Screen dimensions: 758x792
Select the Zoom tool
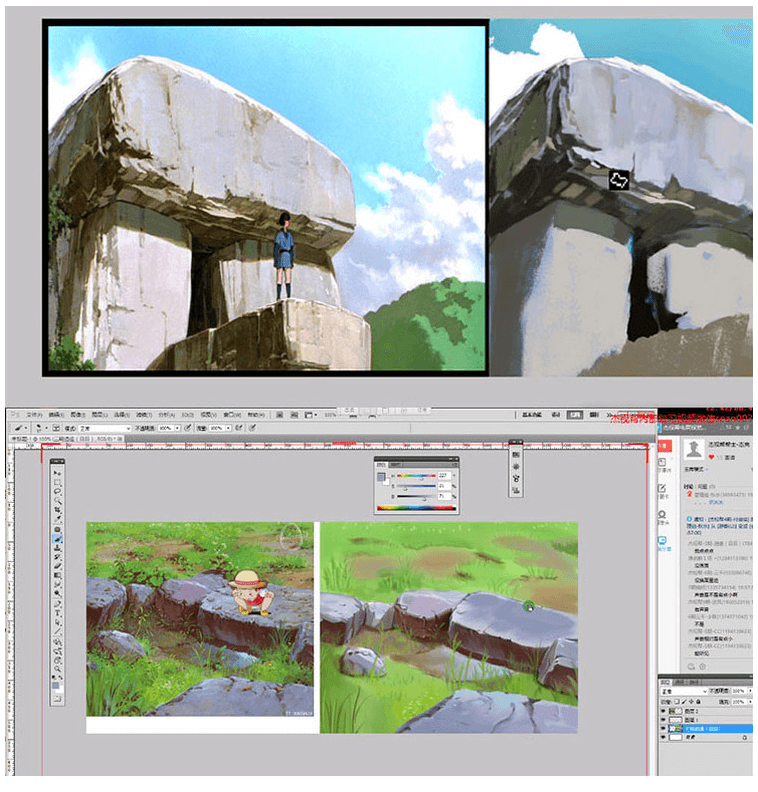click(58, 668)
